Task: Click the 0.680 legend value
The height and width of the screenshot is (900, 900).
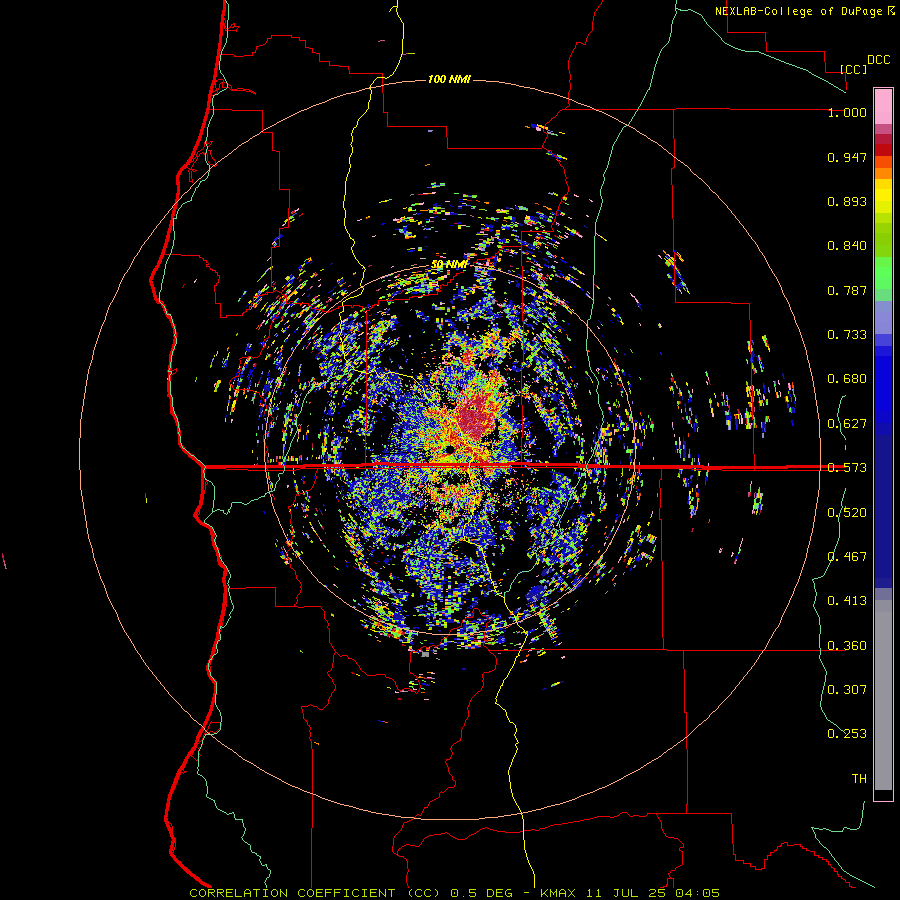Action: tap(847, 379)
